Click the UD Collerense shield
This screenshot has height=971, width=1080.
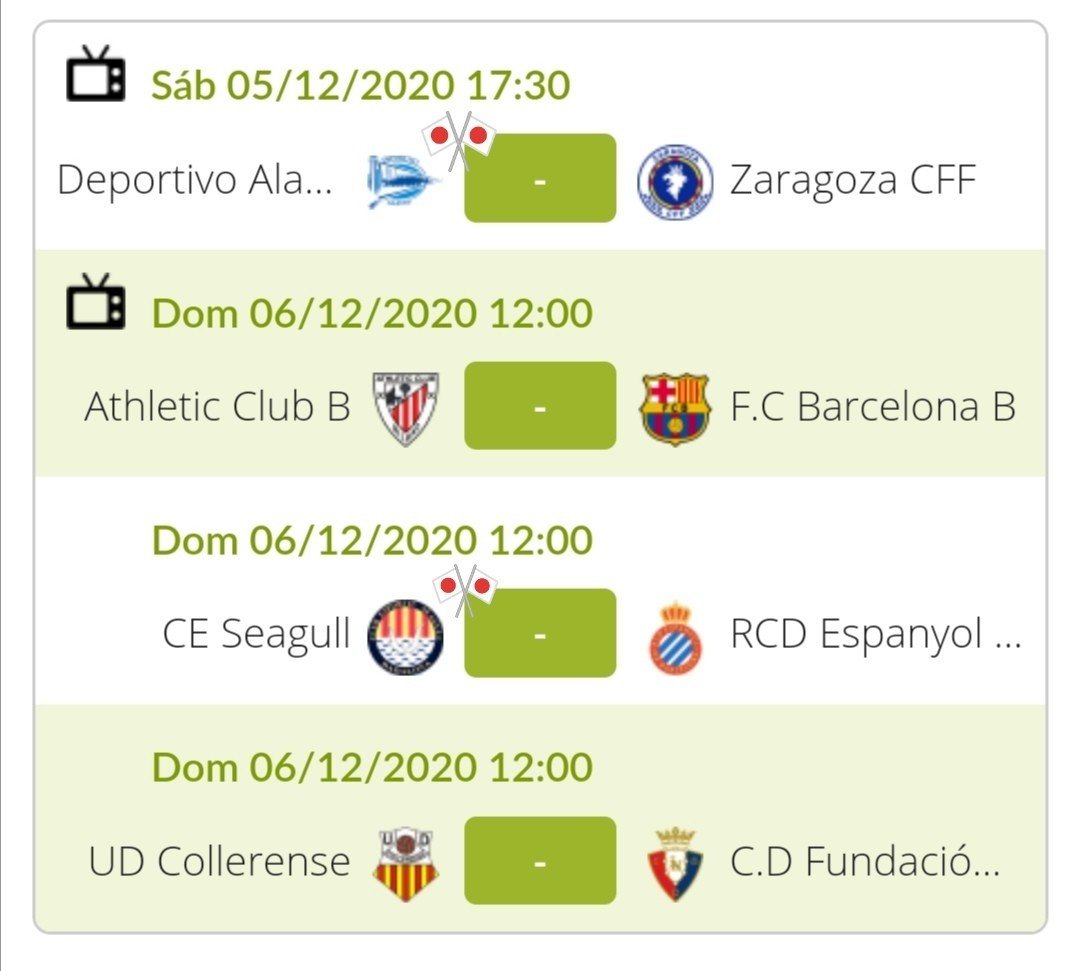pyautogui.click(x=406, y=864)
